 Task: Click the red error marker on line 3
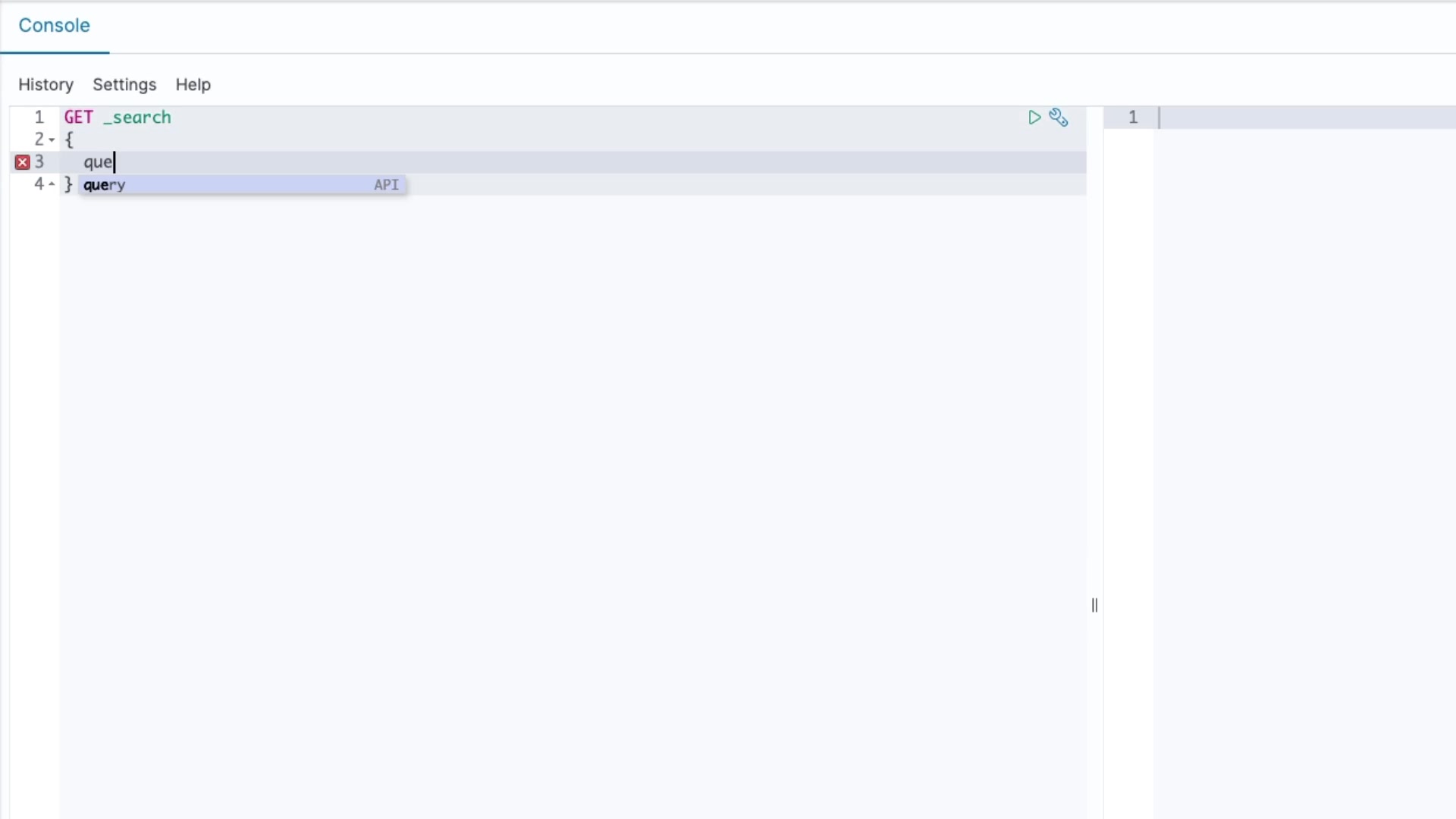[22, 162]
